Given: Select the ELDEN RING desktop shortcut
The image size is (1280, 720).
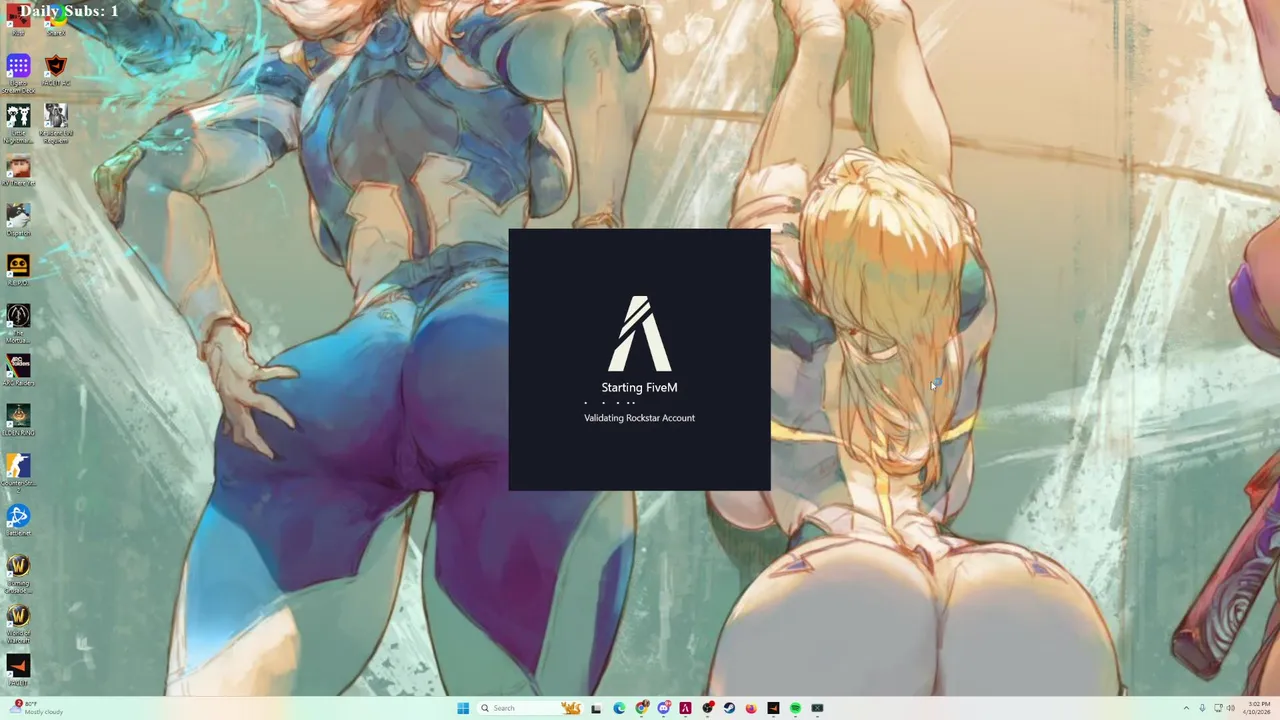Looking at the screenshot, I should pos(18,420).
